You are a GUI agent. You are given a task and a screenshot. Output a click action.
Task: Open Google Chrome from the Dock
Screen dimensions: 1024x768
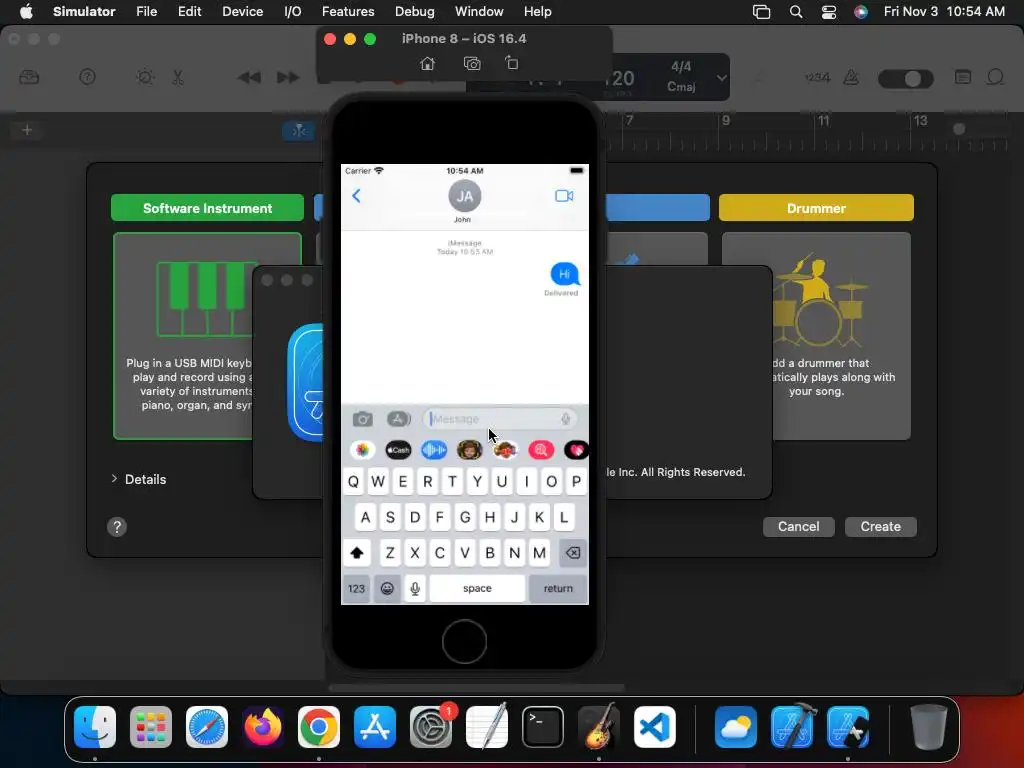pyautogui.click(x=319, y=727)
